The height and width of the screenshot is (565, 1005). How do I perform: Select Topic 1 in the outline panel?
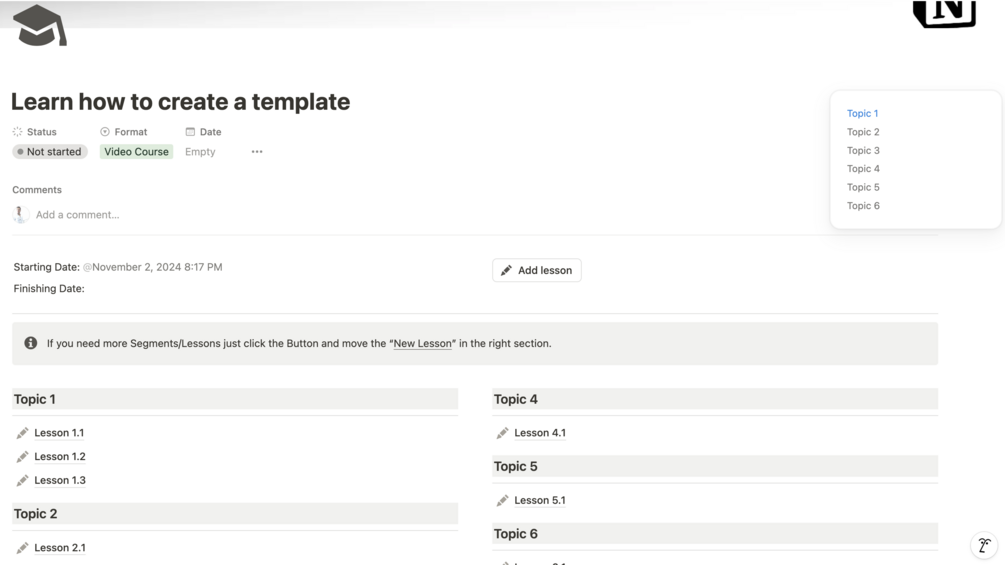[x=862, y=114]
